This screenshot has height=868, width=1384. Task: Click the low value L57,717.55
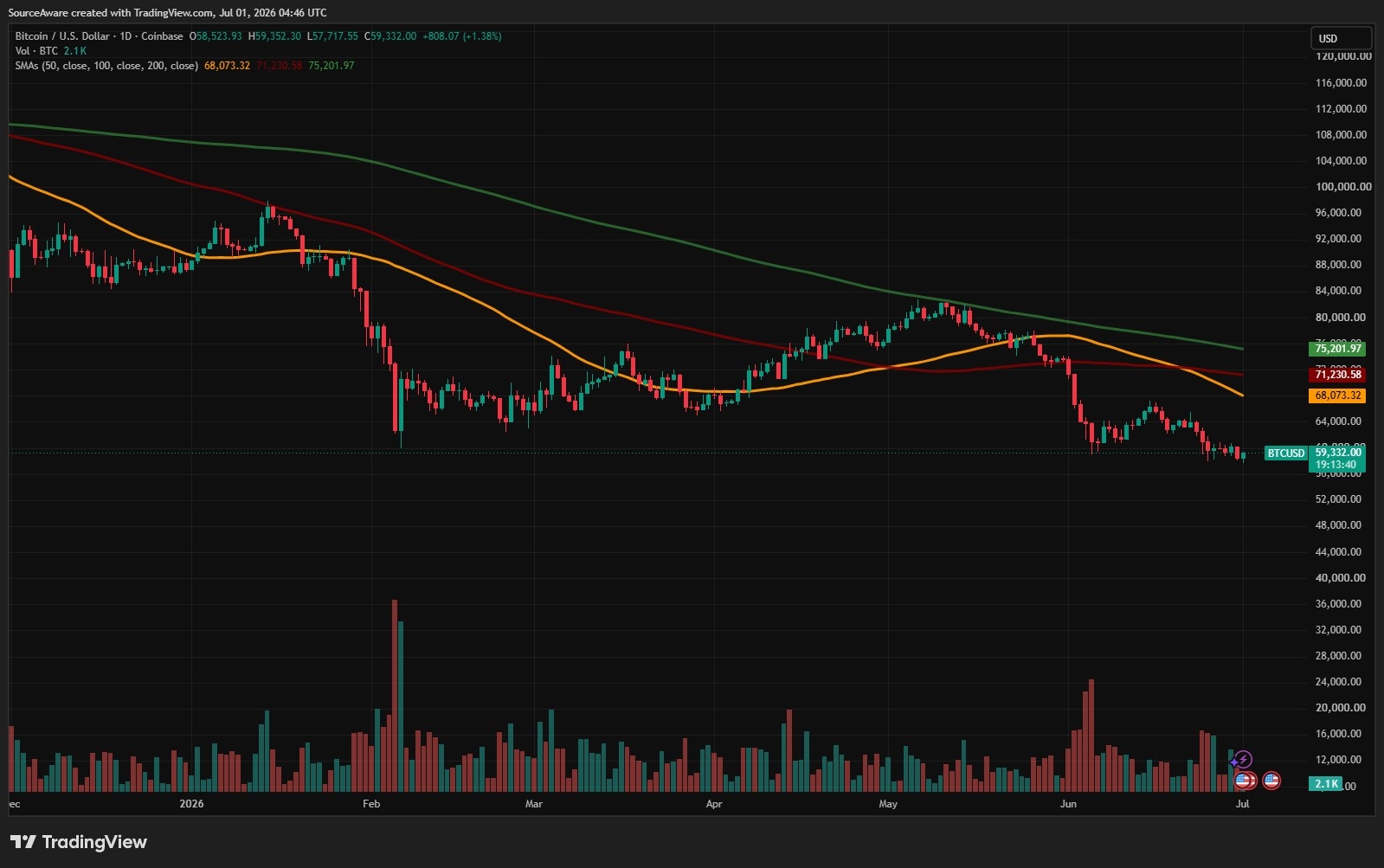(x=332, y=36)
